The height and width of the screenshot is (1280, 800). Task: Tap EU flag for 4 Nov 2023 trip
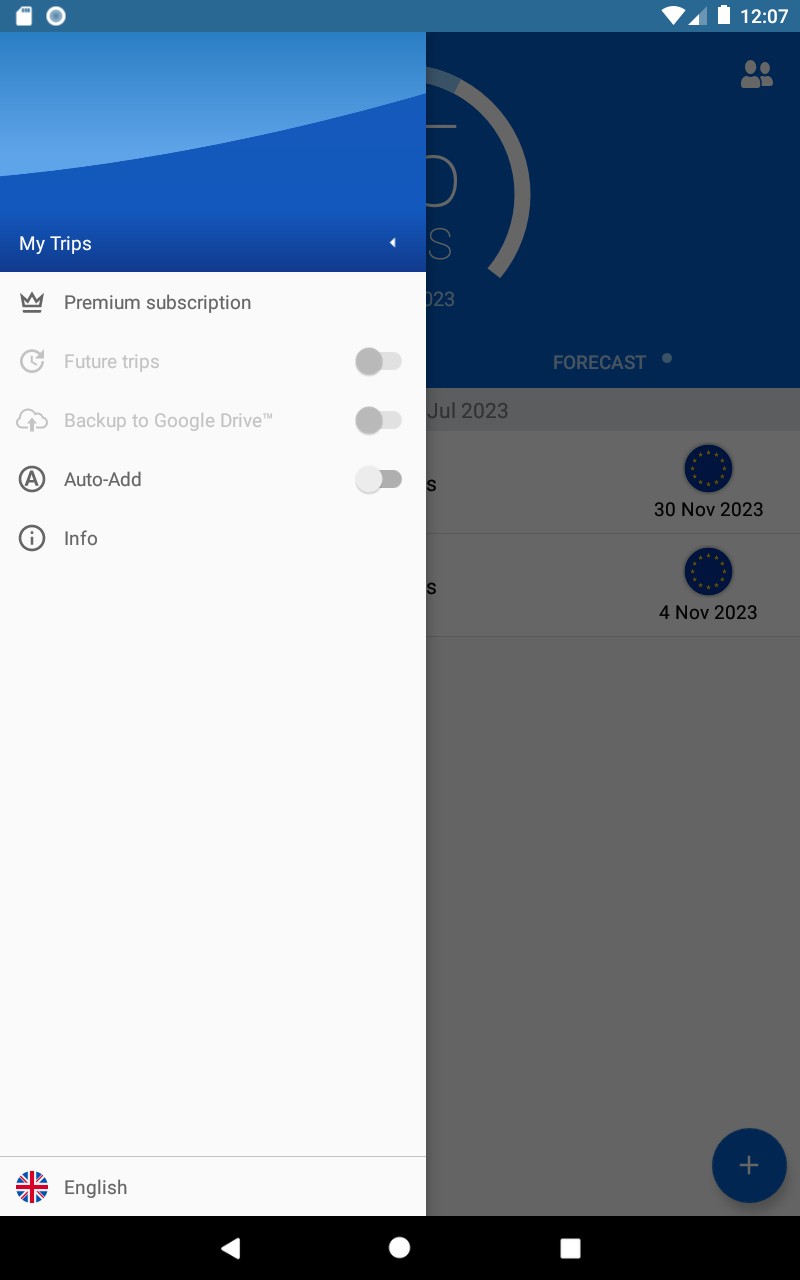tap(708, 571)
